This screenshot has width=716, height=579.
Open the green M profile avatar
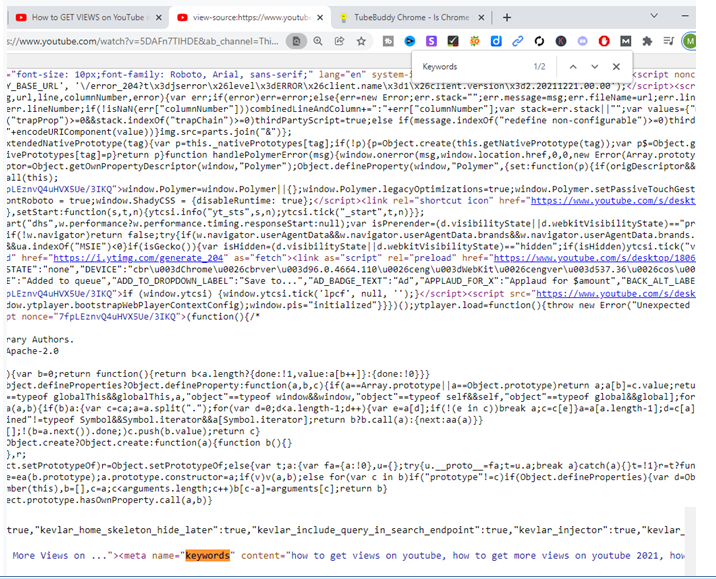tap(689, 41)
